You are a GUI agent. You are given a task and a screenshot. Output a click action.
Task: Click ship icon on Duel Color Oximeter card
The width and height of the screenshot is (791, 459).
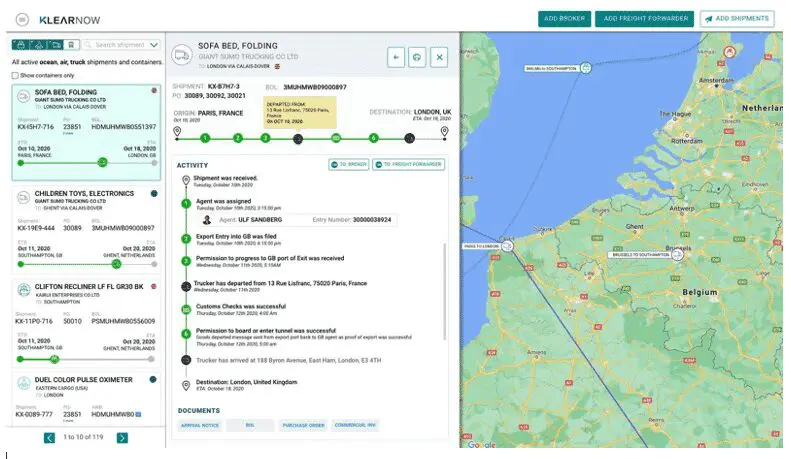click(23, 383)
